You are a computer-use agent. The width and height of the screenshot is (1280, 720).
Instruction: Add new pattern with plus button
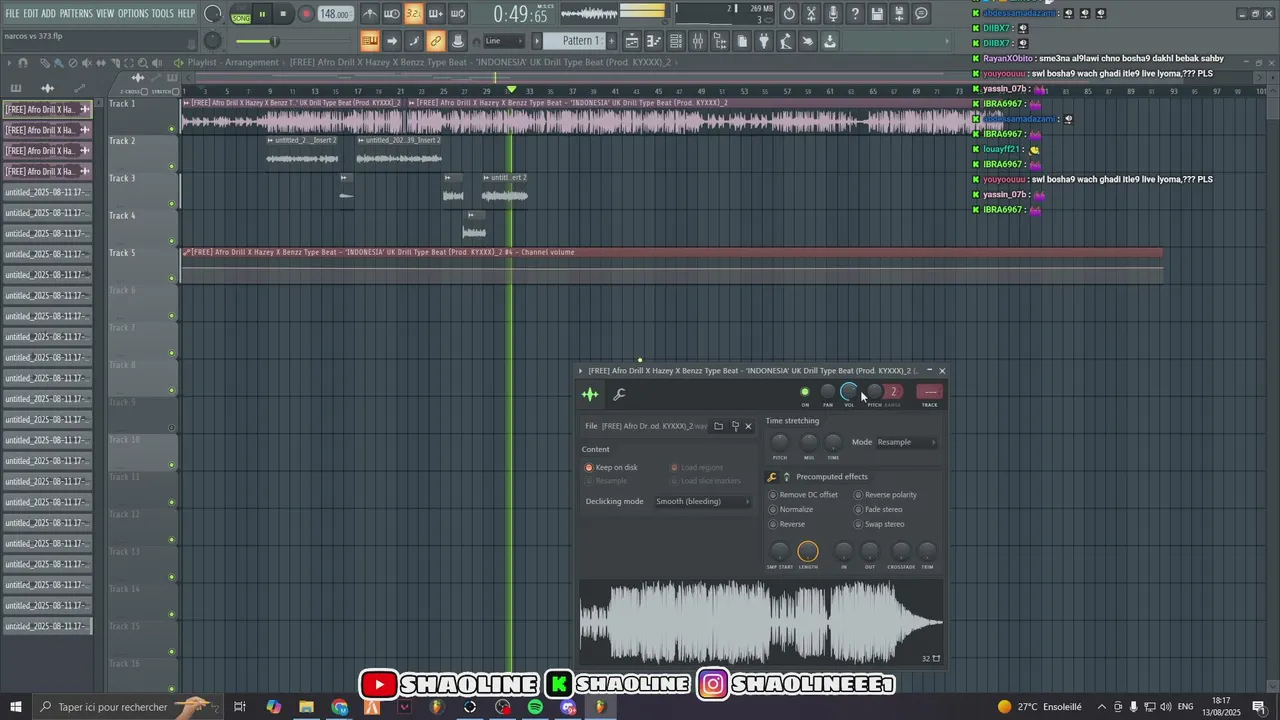pos(611,41)
